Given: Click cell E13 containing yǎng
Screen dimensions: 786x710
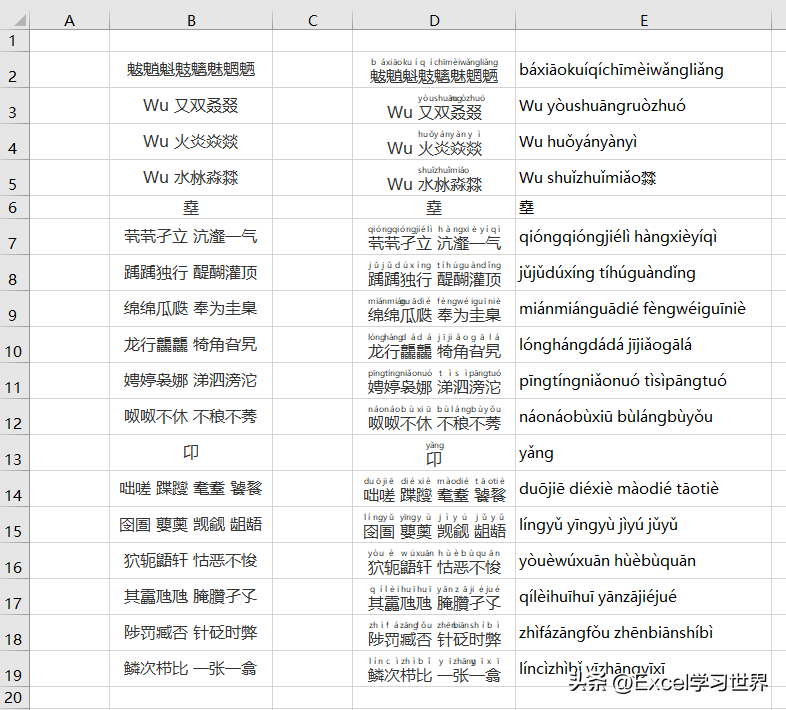Looking at the screenshot, I should click(644, 453).
